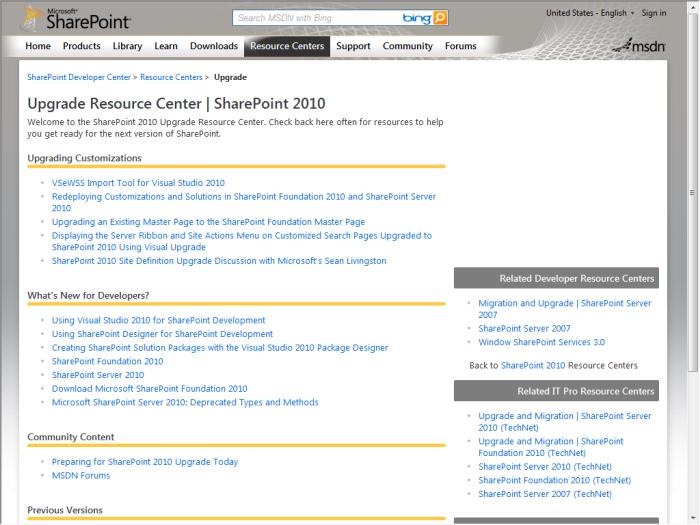Open Deprecated Types and Methods link
This screenshot has height=525, width=700.
click(185, 402)
